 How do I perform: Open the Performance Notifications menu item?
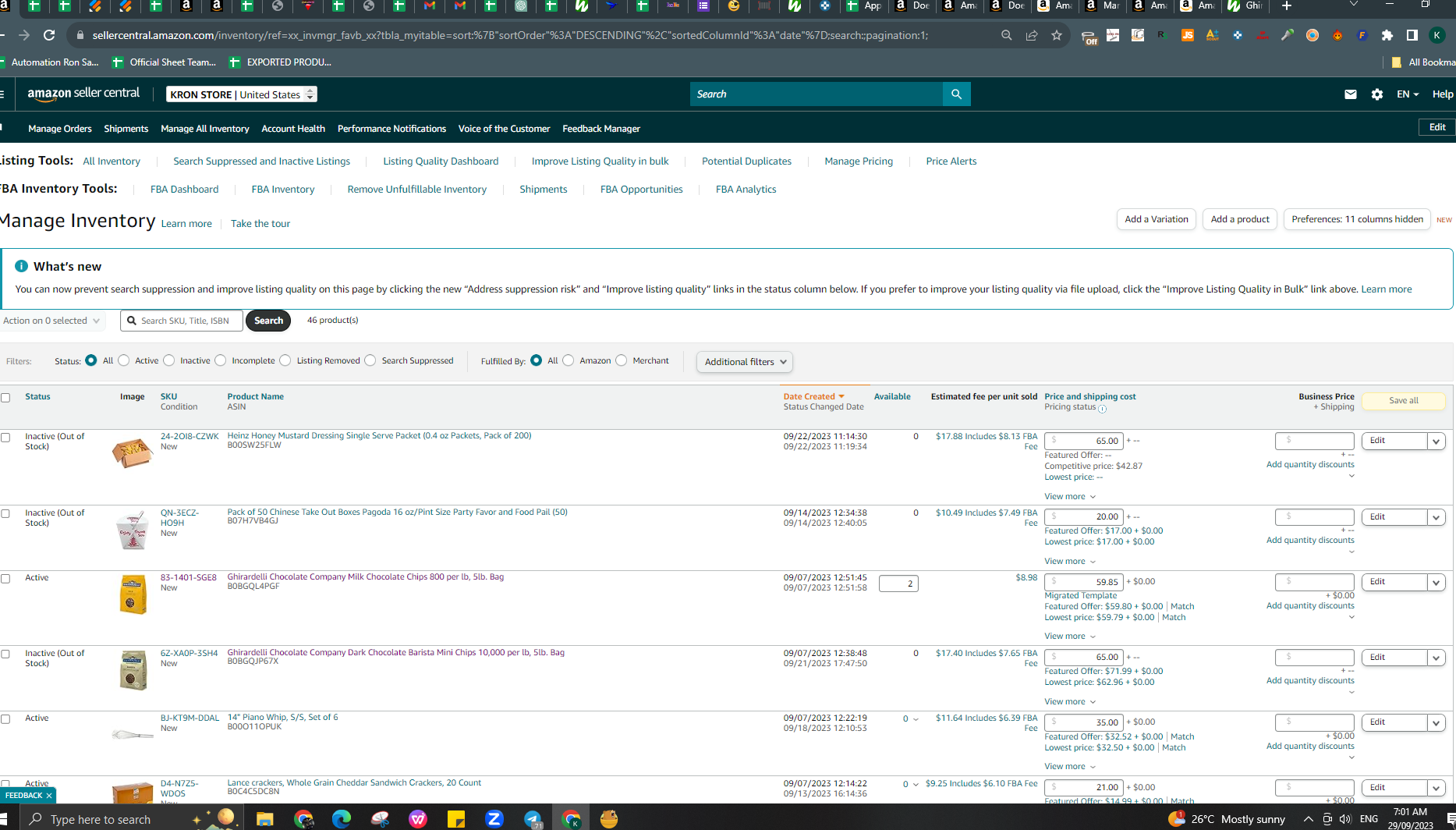[391, 129]
